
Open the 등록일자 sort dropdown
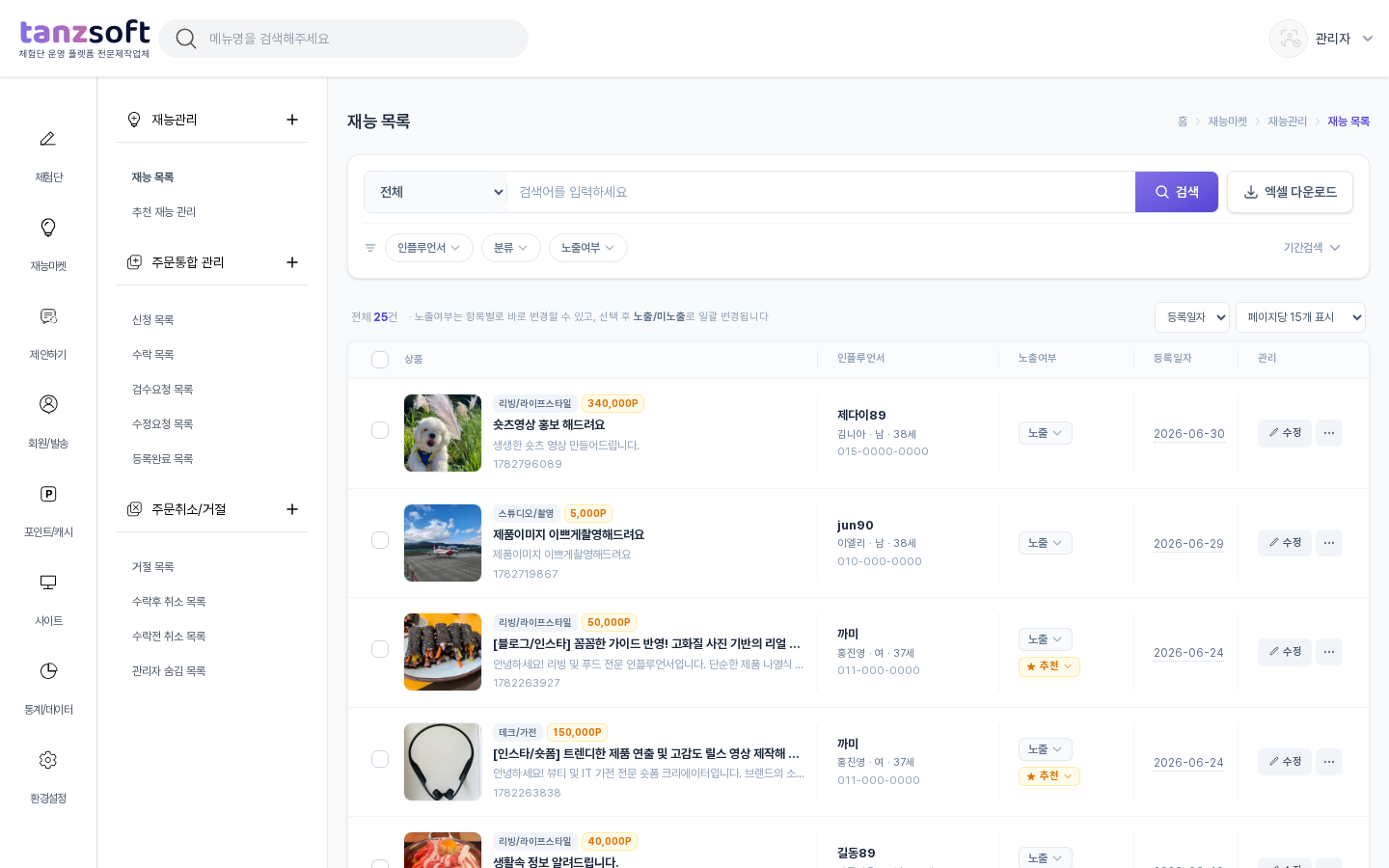pos(1192,317)
